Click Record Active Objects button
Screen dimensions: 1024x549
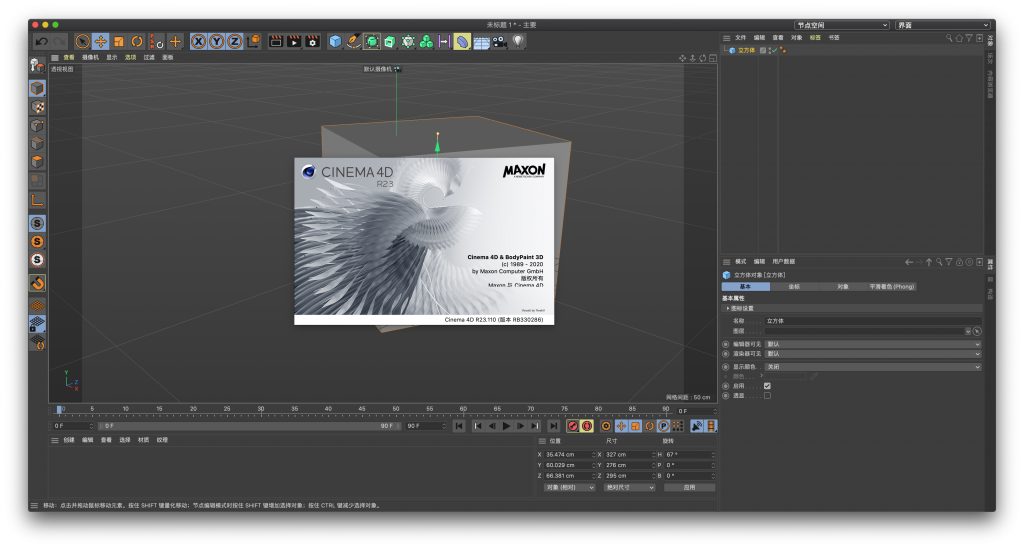[x=573, y=426]
